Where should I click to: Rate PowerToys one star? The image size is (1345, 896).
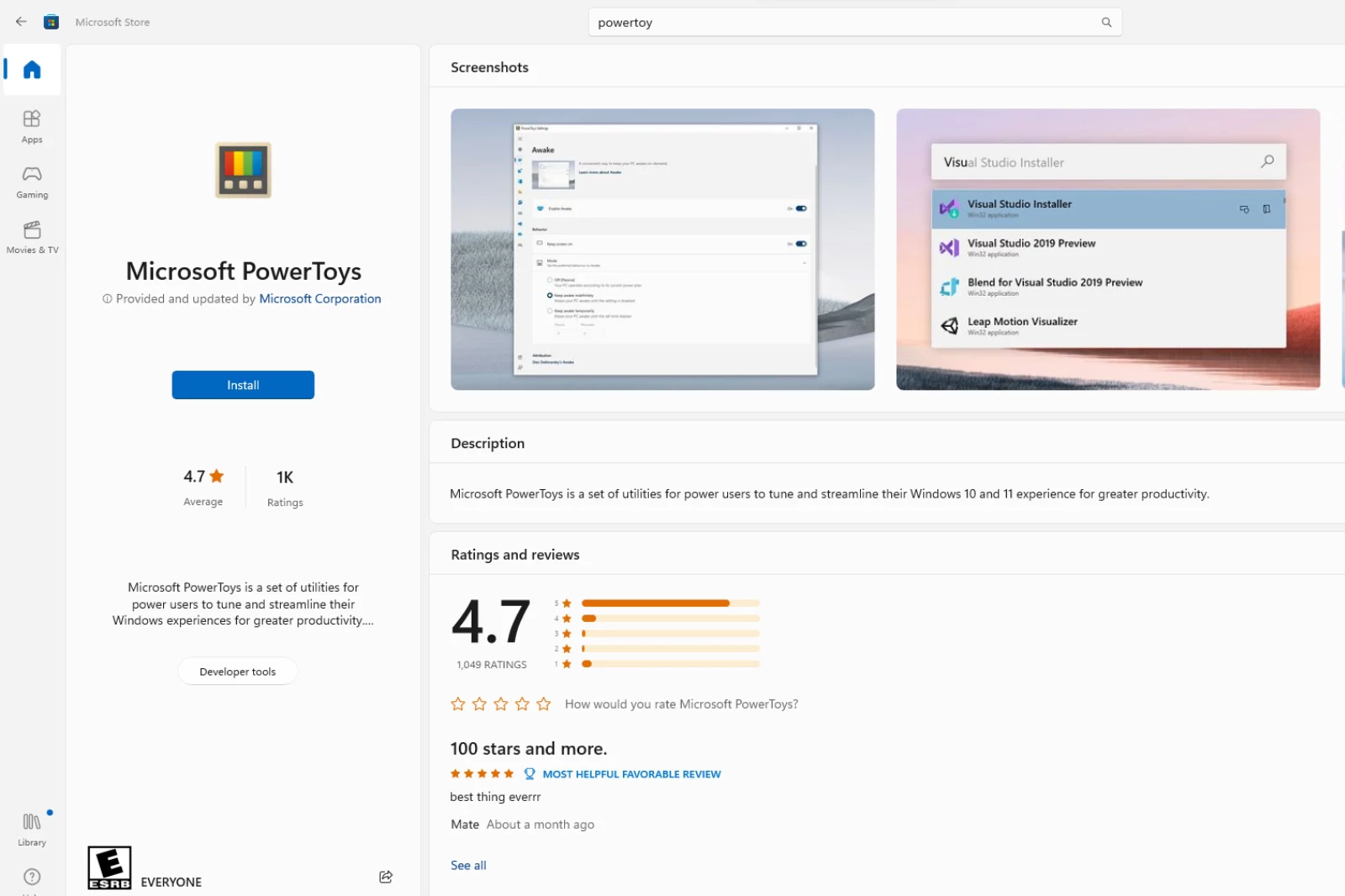click(x=458, y=704)
